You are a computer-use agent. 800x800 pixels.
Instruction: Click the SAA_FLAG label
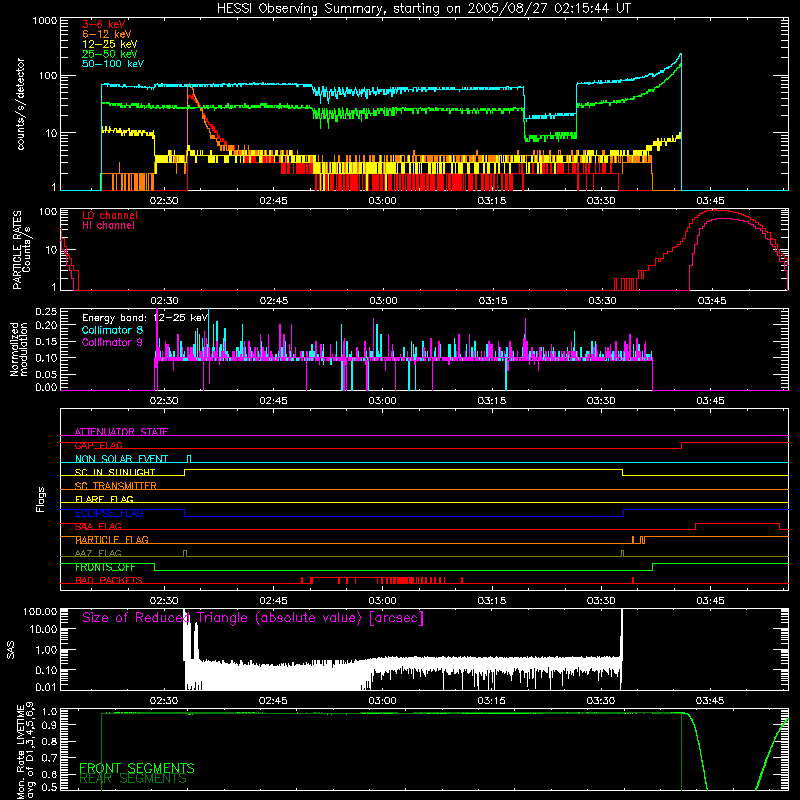pos(98,526)
